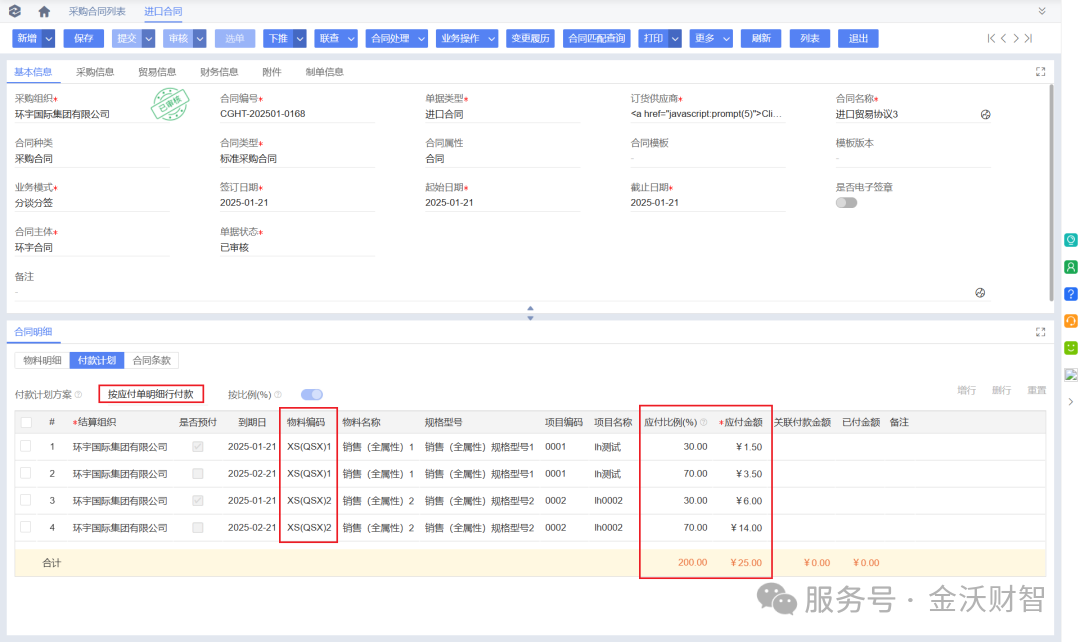The image size is (1080, 642).
Task: Select the 合同条款 tab
Action: 152,360
